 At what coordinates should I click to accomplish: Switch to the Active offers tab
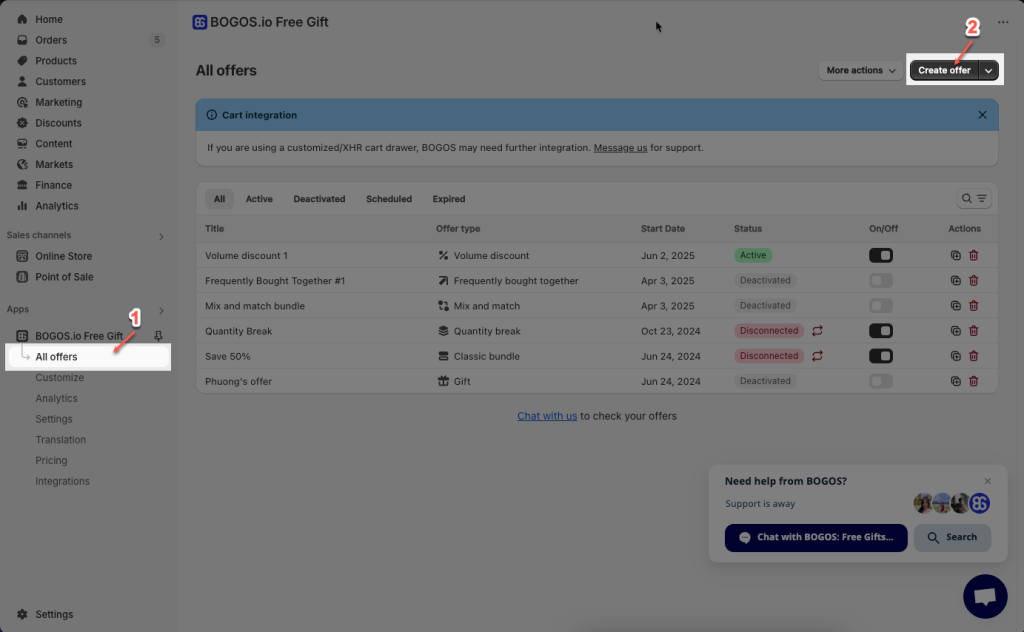click(x=259, y=199)
